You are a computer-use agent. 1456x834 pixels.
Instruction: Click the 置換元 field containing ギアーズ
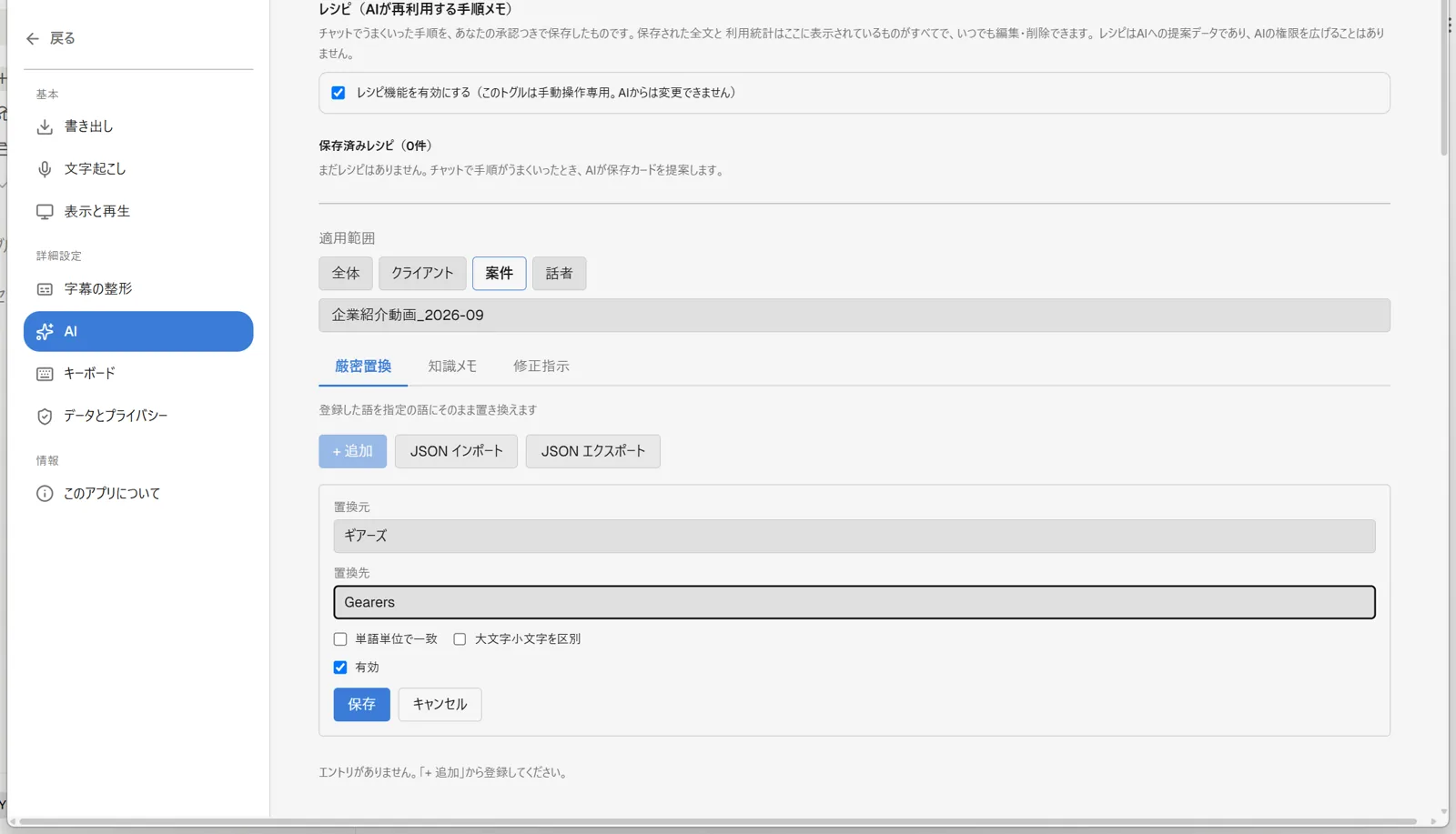coord(854,537)
